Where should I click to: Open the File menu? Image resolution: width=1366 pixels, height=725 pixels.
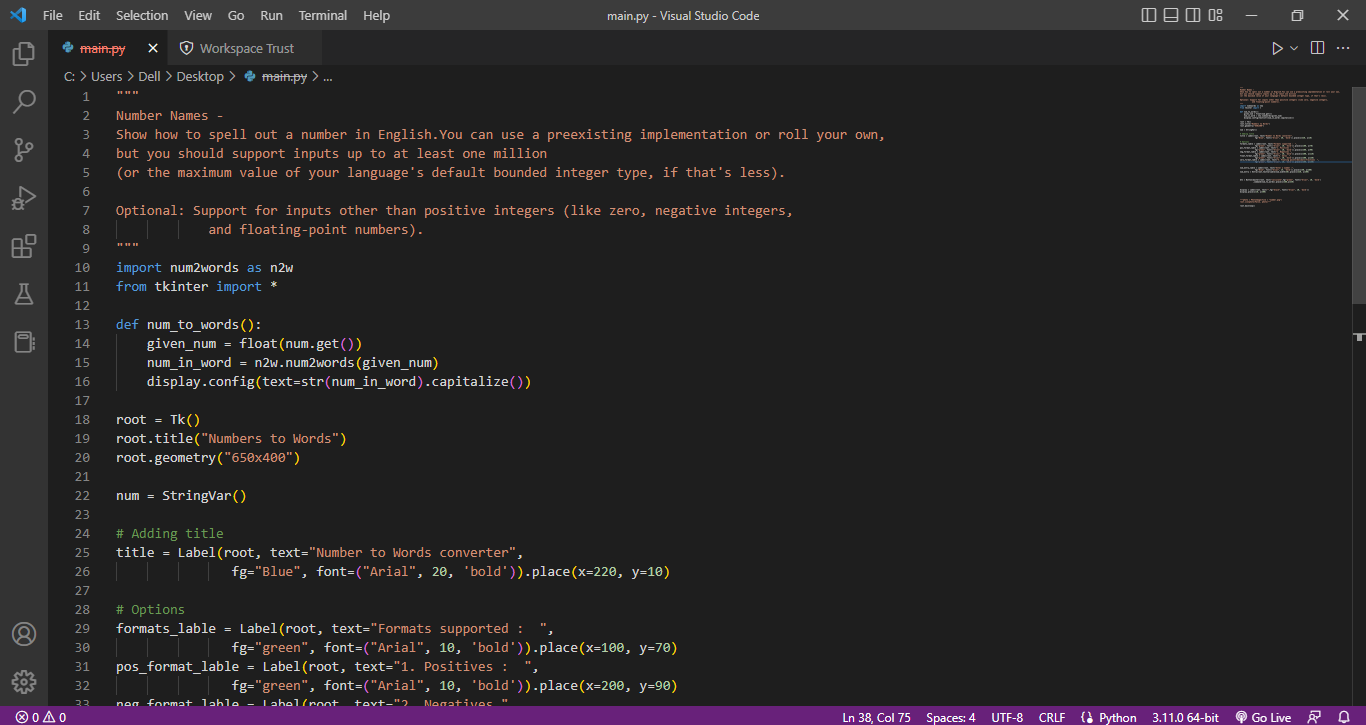53,15
